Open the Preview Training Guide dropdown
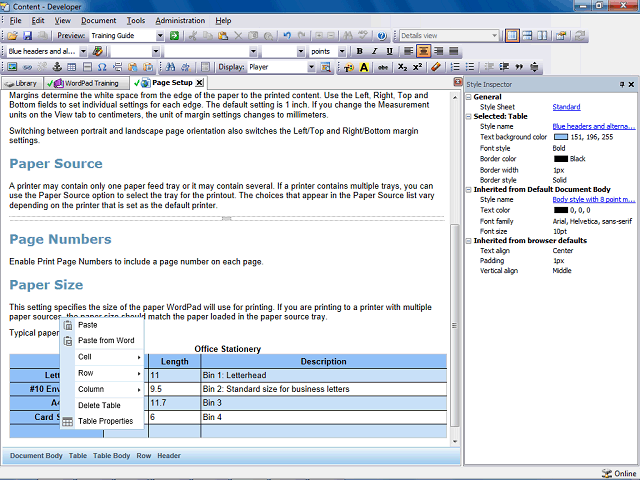This screenshot has height=480, width=640. [160, 36]
